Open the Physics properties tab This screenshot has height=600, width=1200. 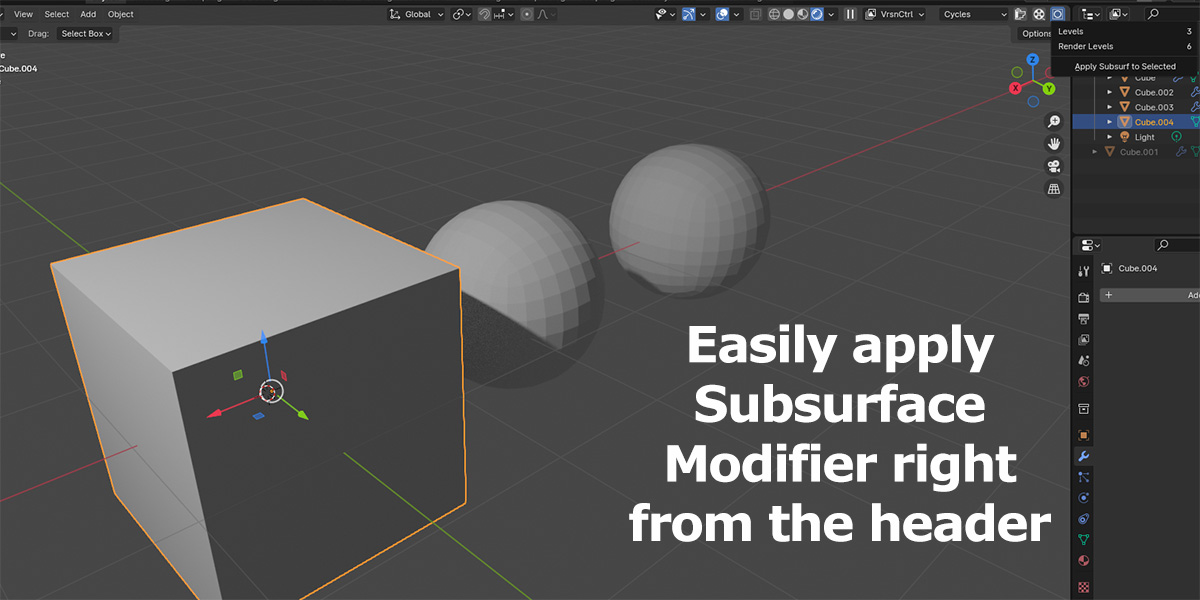(x=1084, y=497)
